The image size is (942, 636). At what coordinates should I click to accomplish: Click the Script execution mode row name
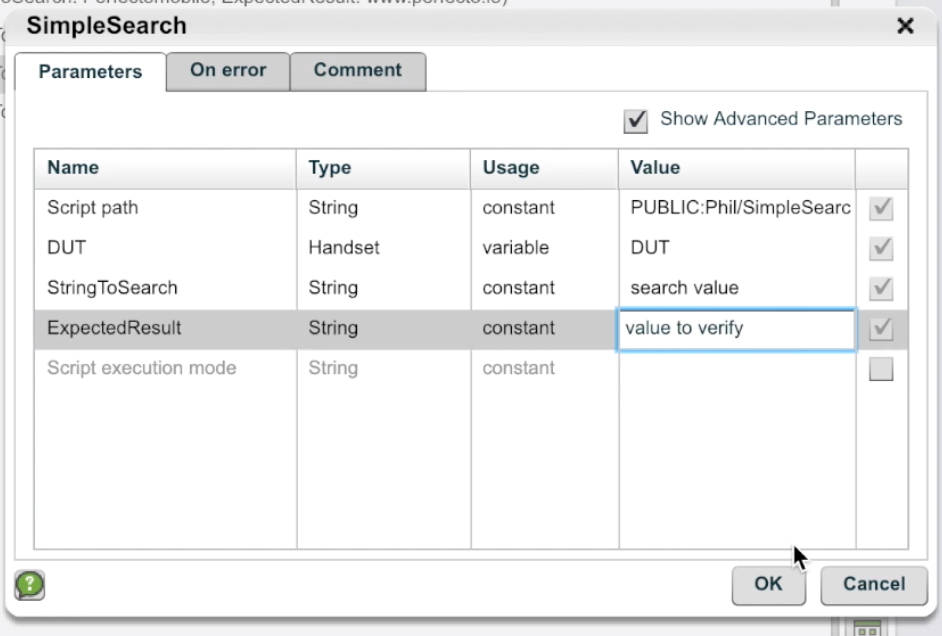click(x=141, y=368)
